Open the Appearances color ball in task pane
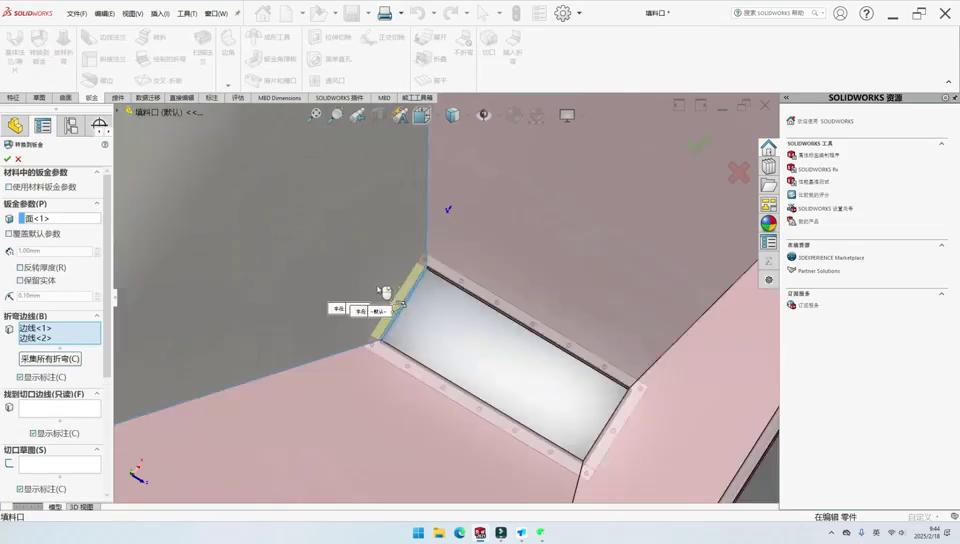960x544 pixels. click(768, 223)
